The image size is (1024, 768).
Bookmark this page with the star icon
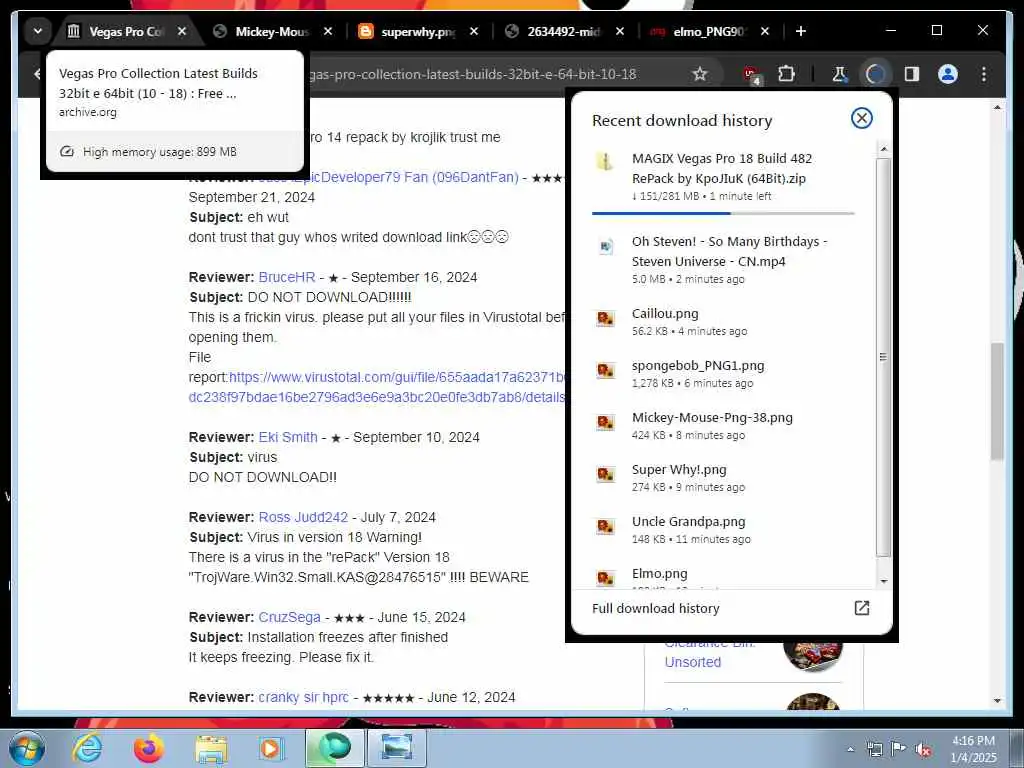coord(700,74)
